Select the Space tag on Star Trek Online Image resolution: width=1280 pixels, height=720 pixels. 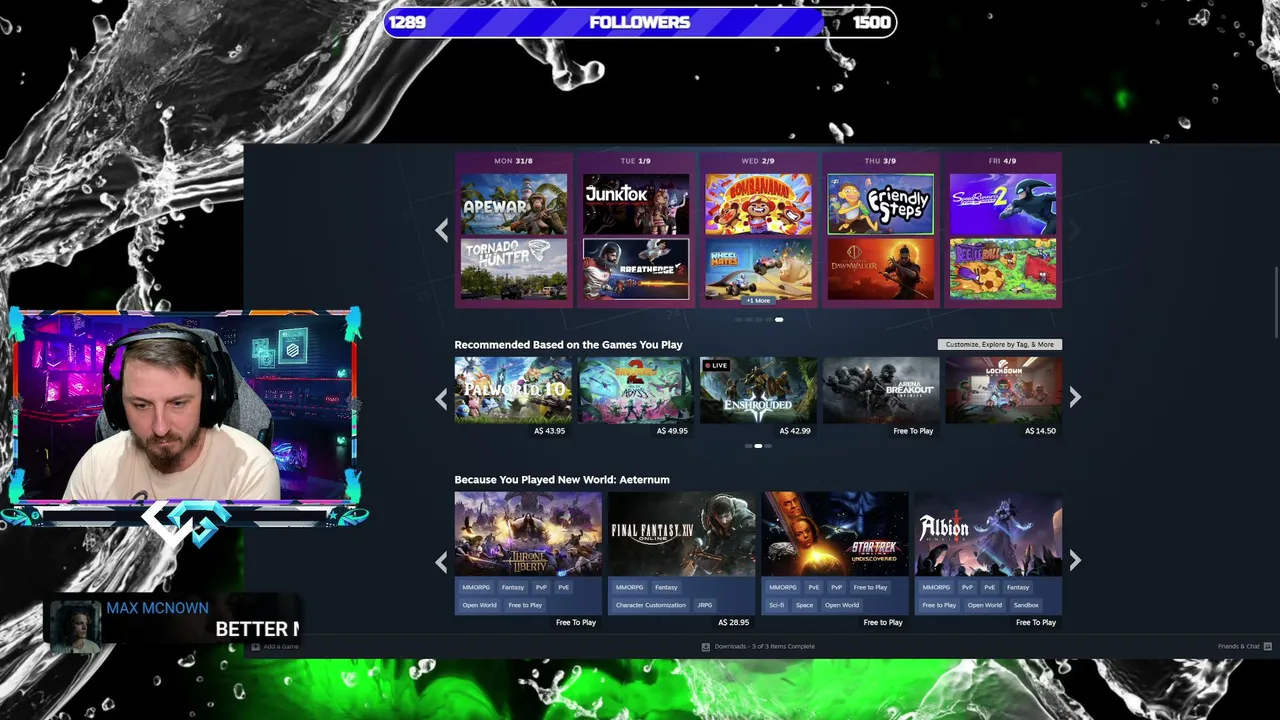804,605
